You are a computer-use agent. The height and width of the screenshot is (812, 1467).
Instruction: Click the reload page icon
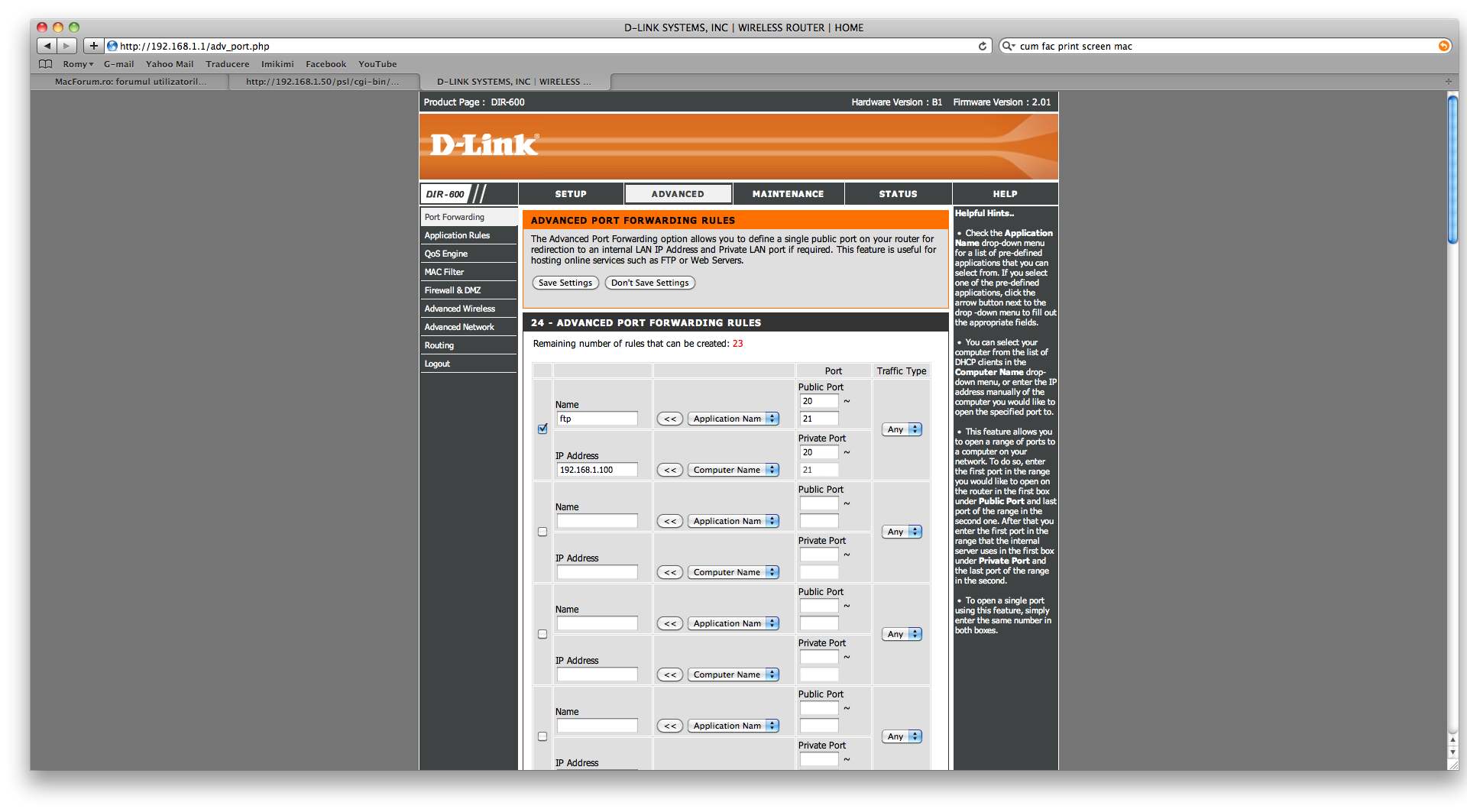[x=983, y=46]
